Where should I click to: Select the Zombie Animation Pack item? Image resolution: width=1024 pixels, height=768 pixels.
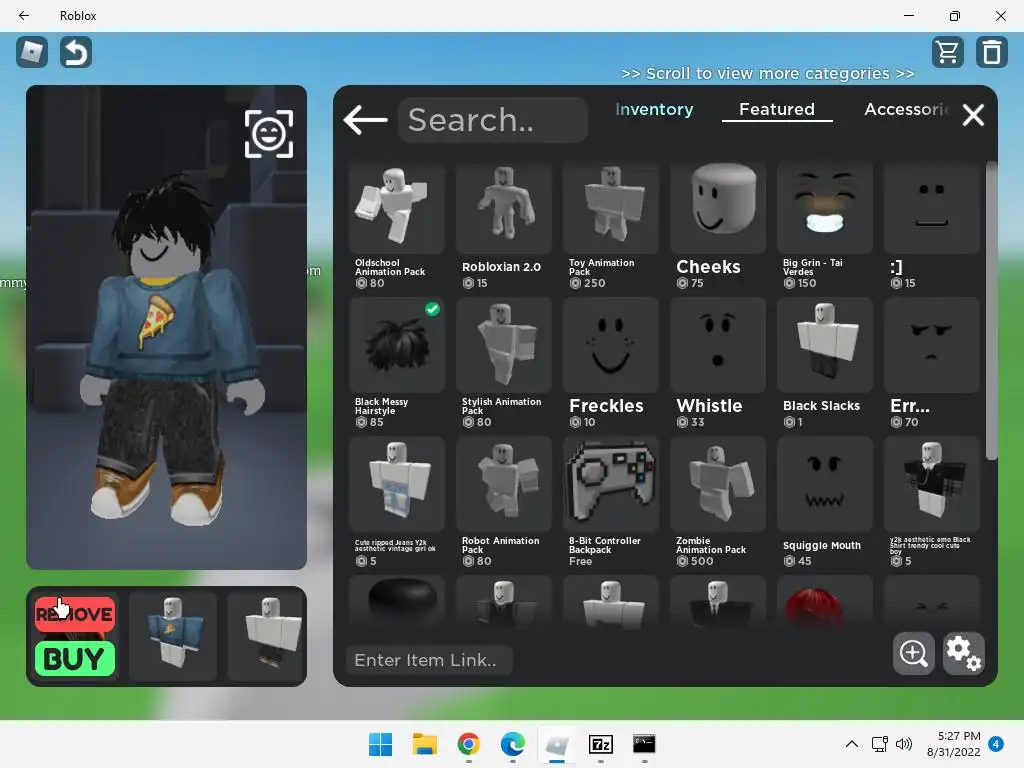(718, 502)
